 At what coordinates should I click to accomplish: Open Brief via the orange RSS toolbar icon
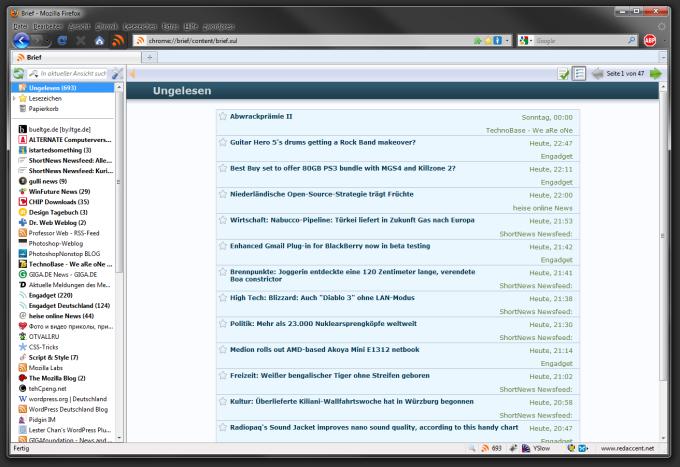pos(118,40)
